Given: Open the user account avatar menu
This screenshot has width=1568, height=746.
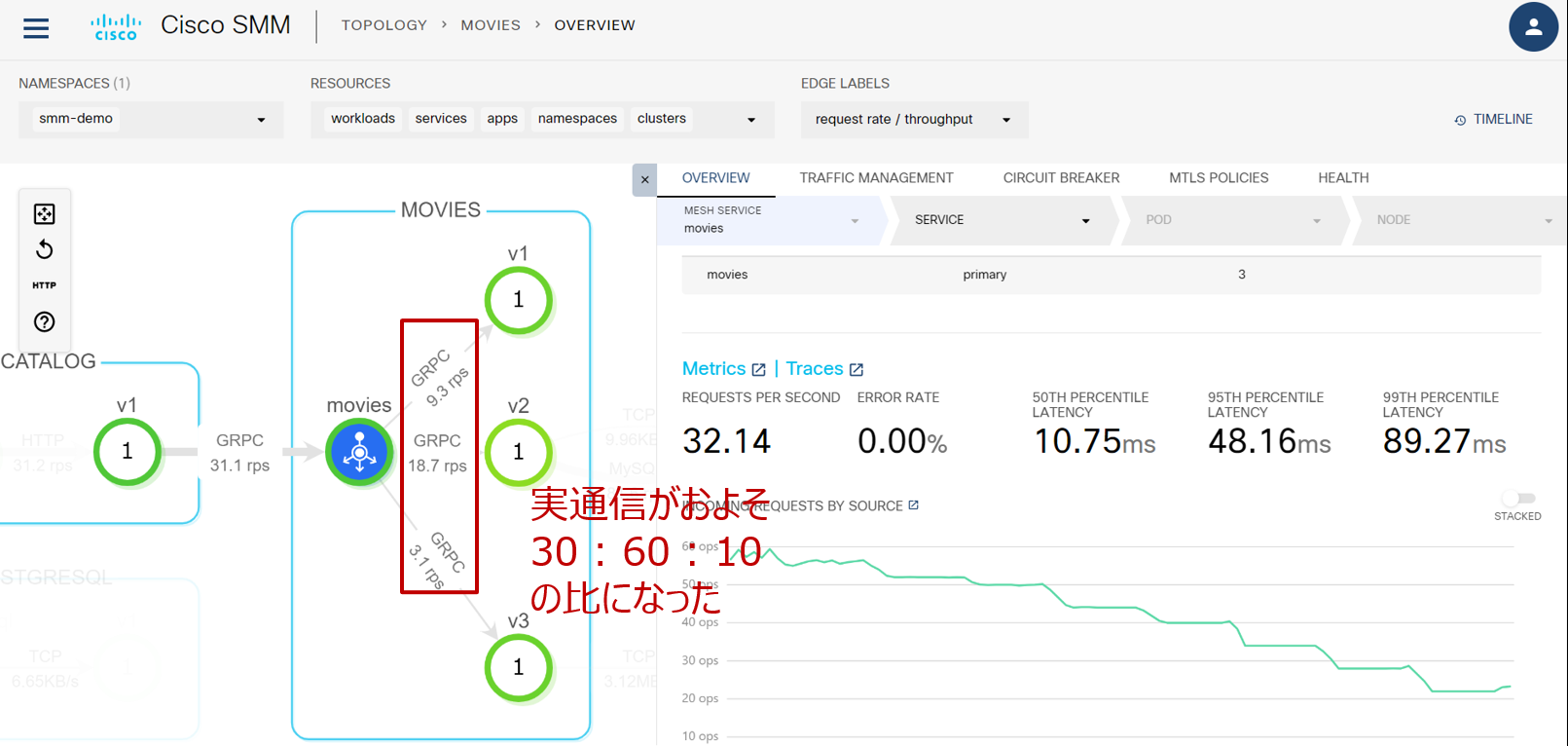Looking at the screenshot, I should click(1533, 27).
